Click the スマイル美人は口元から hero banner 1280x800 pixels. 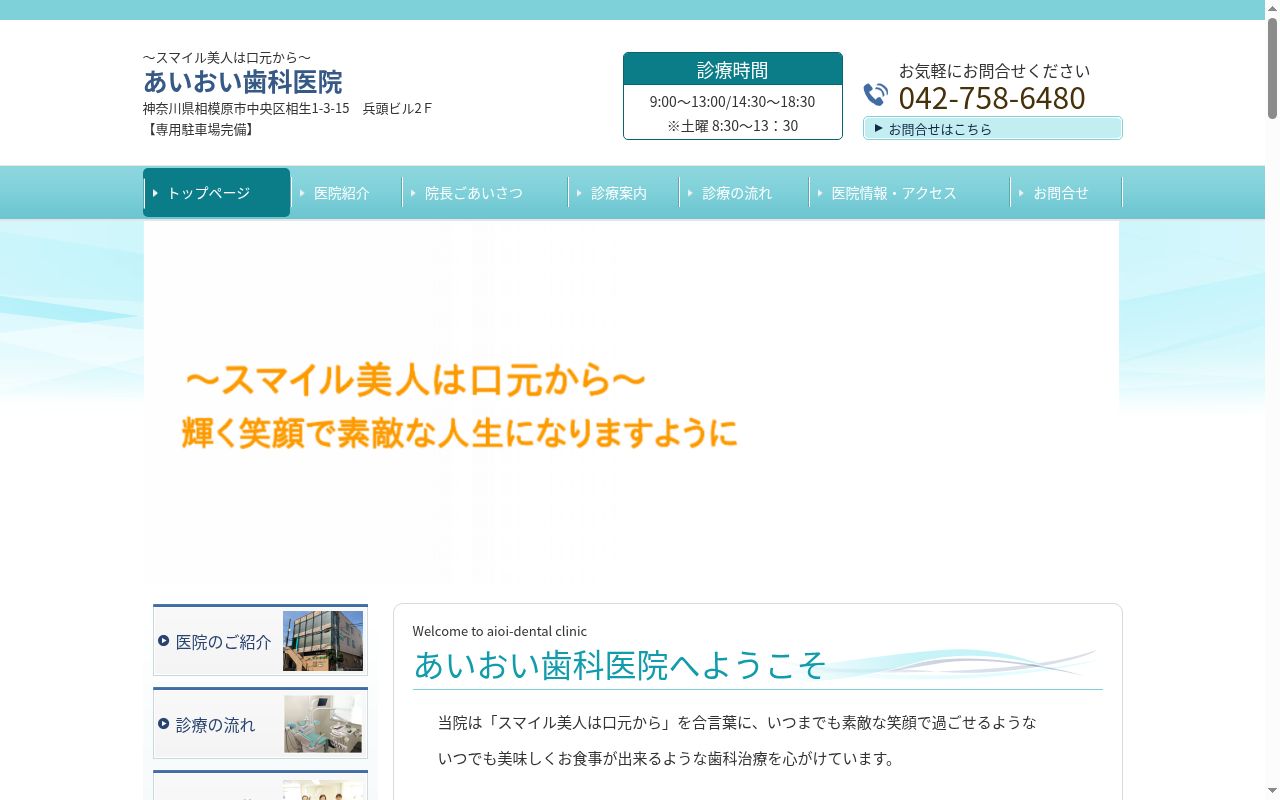click(x=631, y=402)
